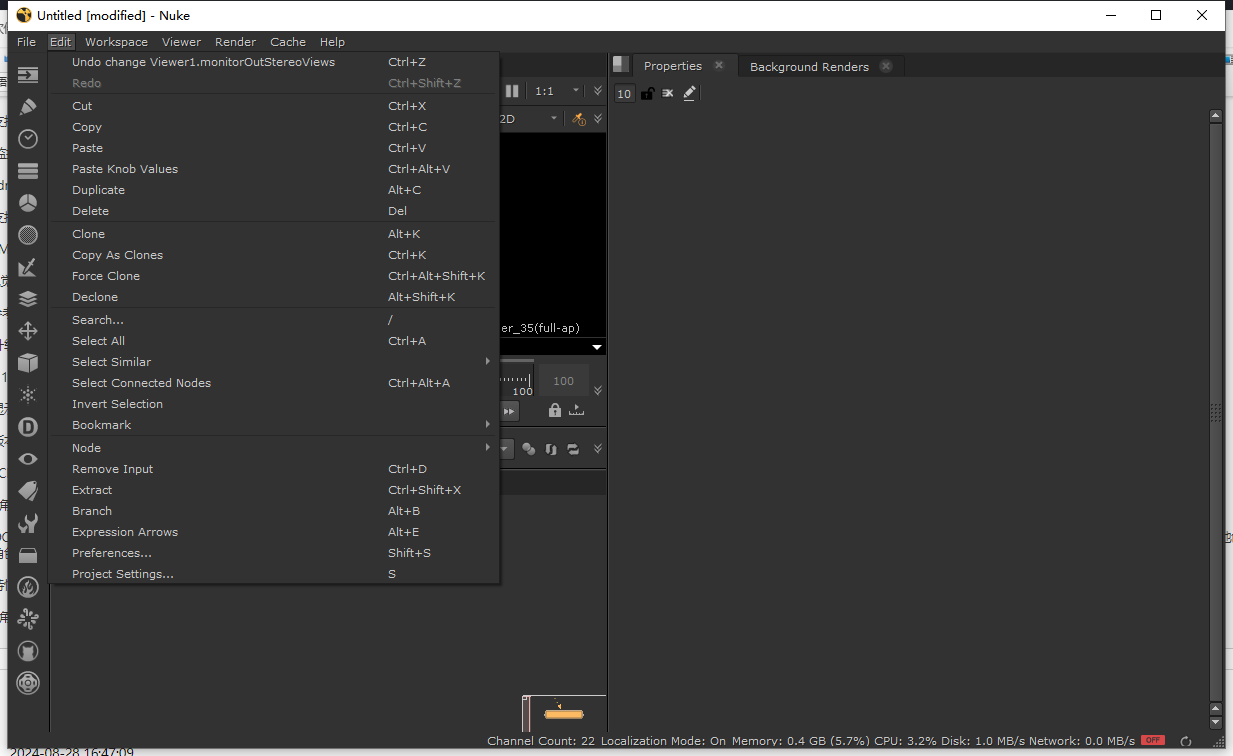
Task: Open the Workspace menu
Action: pyautogui.click(x=116, y=42)
